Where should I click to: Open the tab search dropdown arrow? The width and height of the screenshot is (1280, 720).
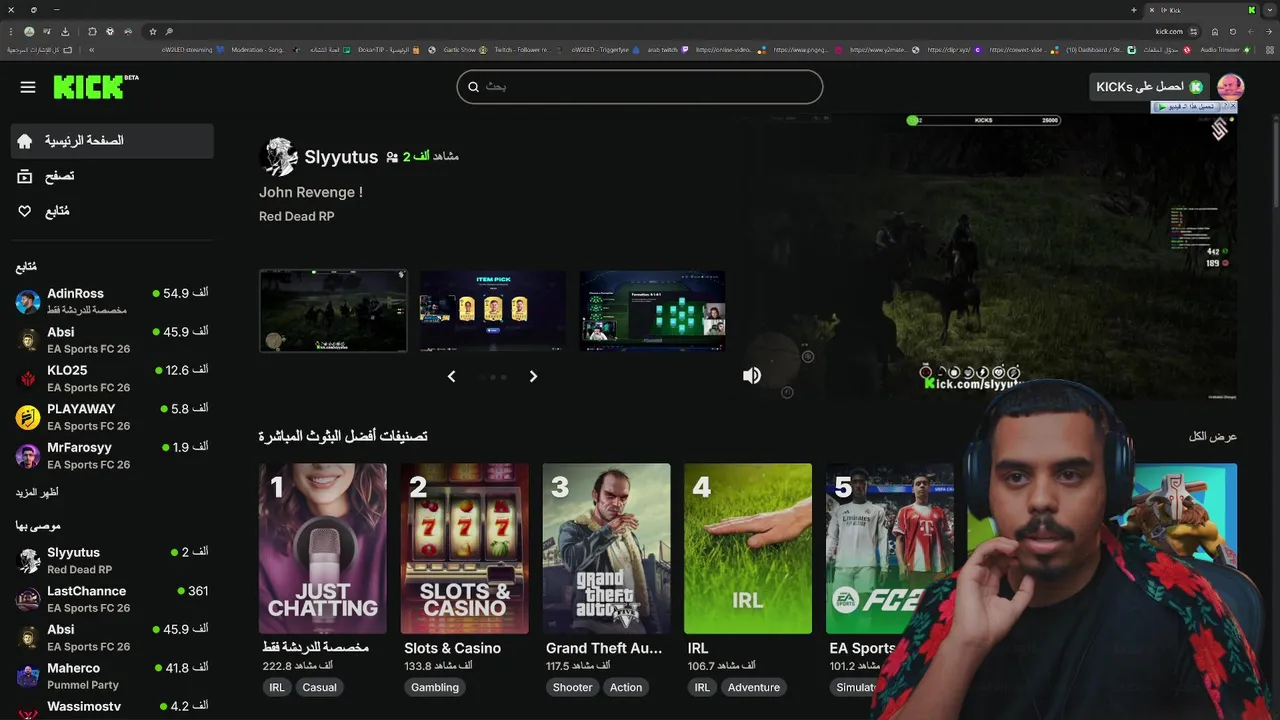(1269, 10)
